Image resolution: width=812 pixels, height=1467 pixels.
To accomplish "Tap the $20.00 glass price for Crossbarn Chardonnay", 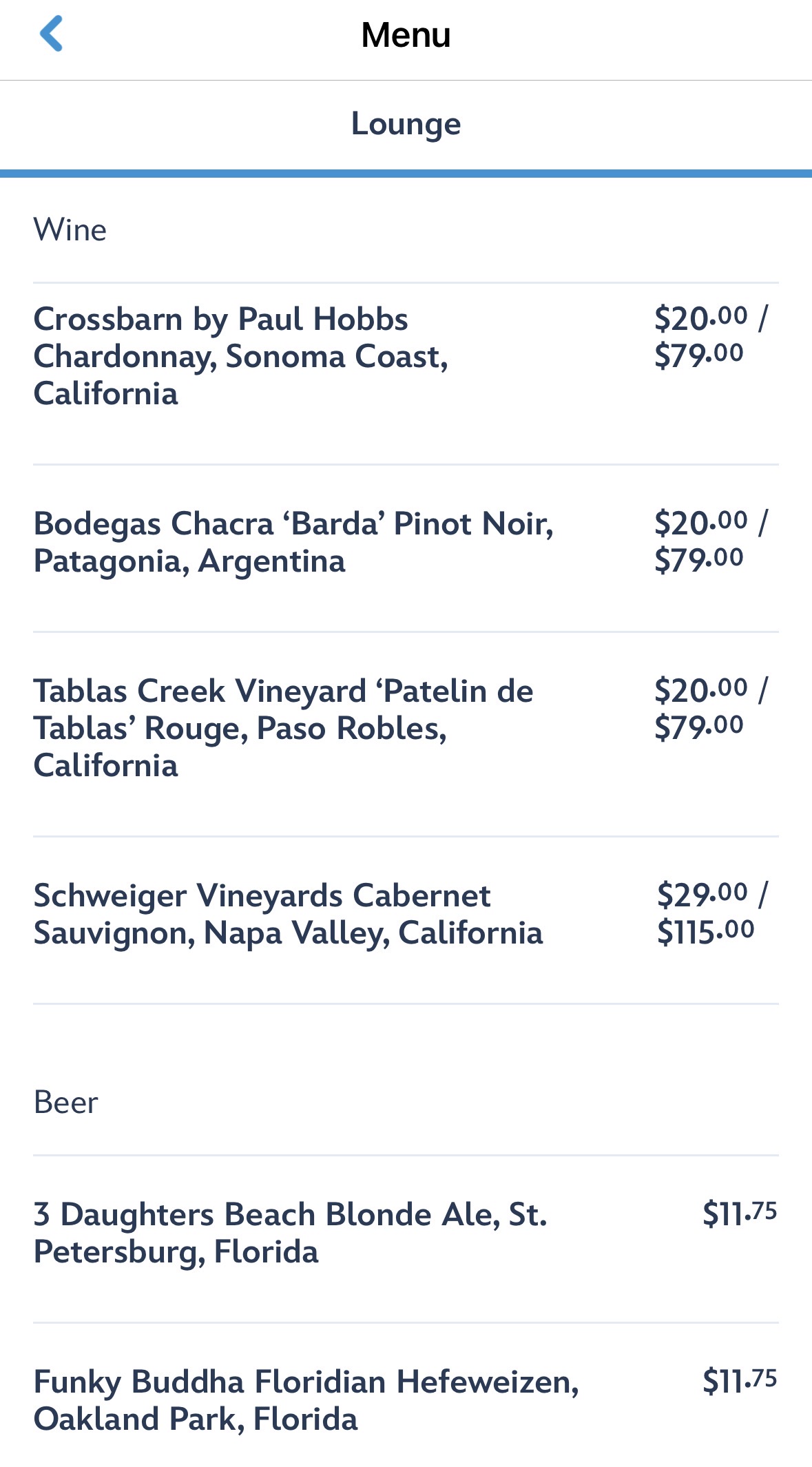I will coord(700,318).
